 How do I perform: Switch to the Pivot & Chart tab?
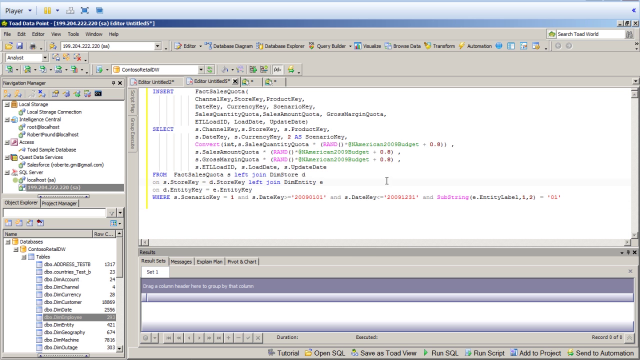242,262
